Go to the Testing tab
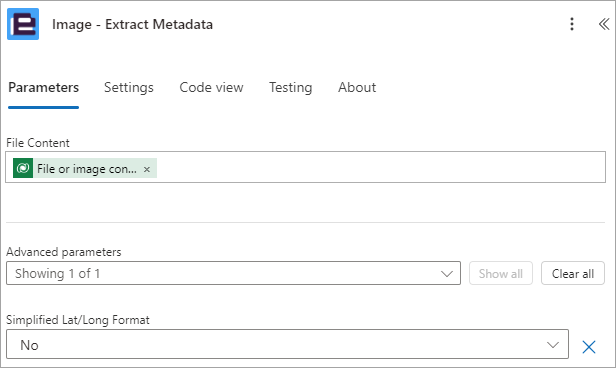 click(x=291, y=88)
